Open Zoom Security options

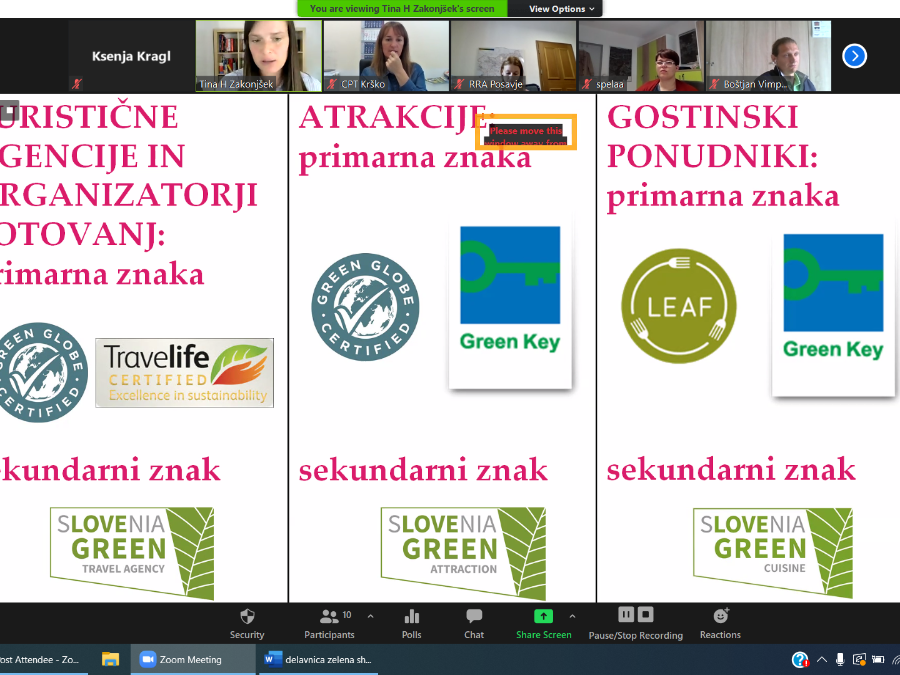pos(247,624)
